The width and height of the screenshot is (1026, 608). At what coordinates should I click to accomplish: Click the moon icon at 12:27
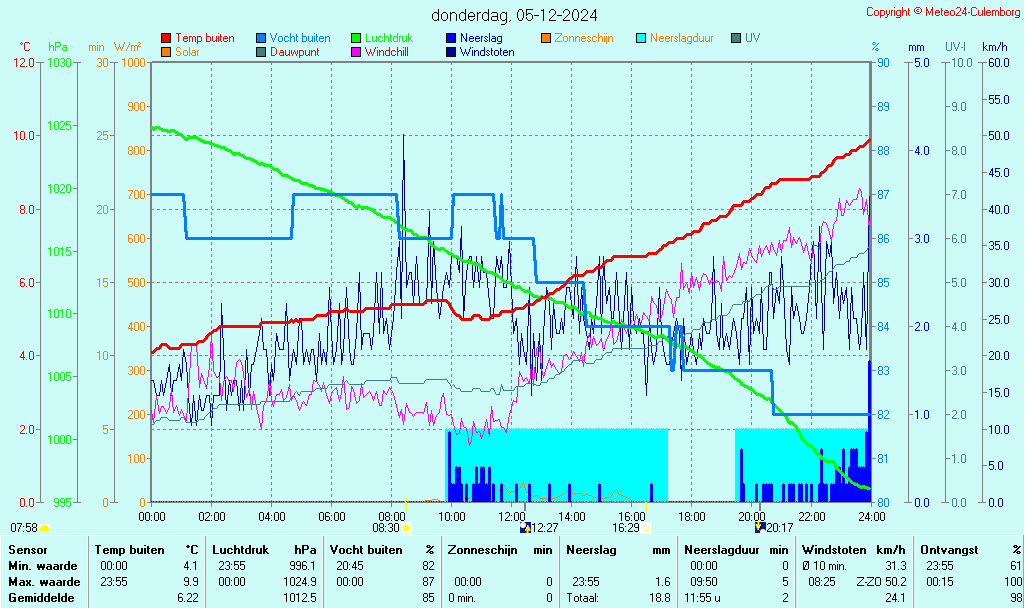click(x=525, y=527)
